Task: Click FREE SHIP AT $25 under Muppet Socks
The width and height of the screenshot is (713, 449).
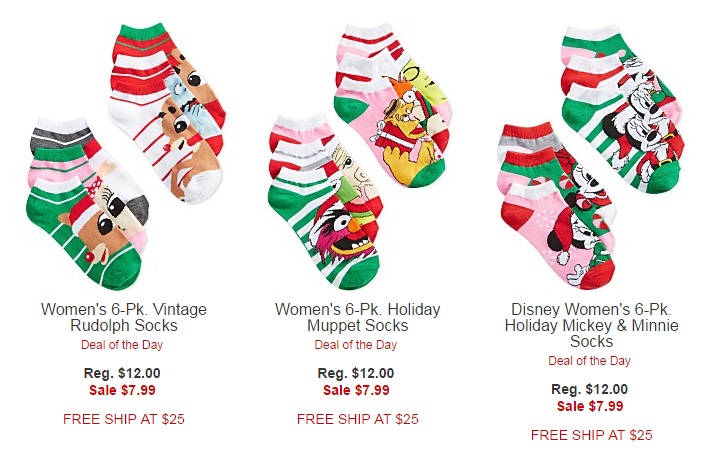Action: [x=357, y=419]
